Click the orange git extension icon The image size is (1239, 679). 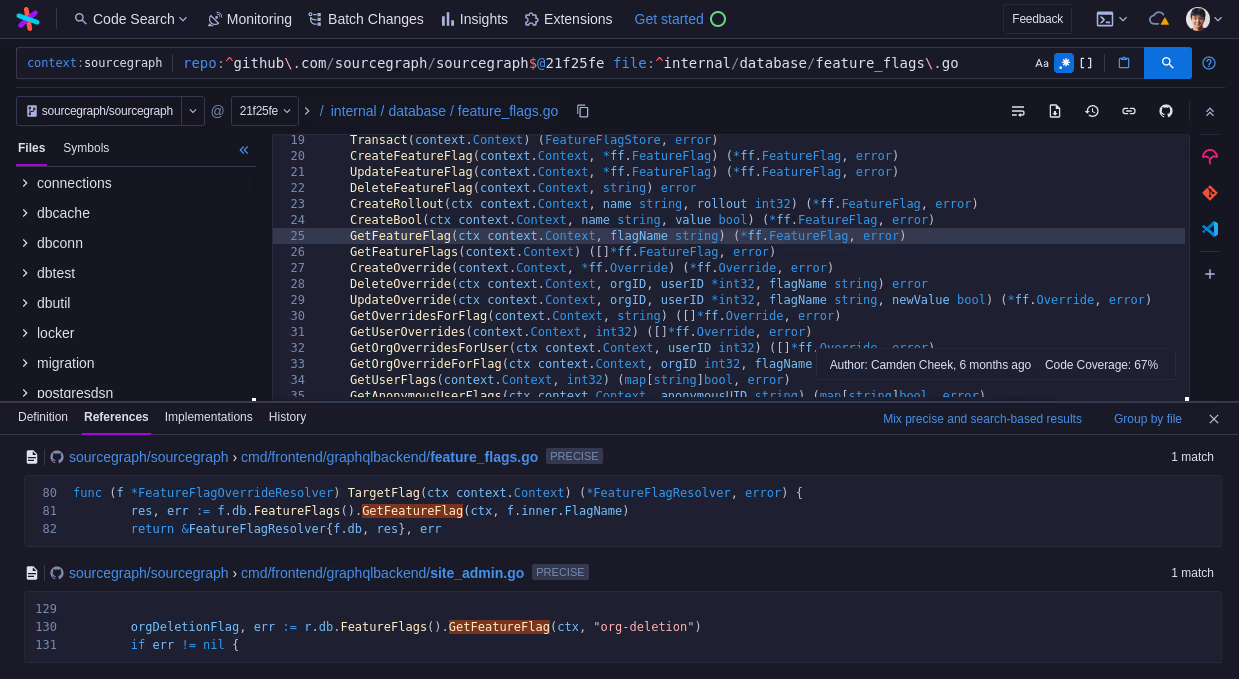pos(1210,192)
